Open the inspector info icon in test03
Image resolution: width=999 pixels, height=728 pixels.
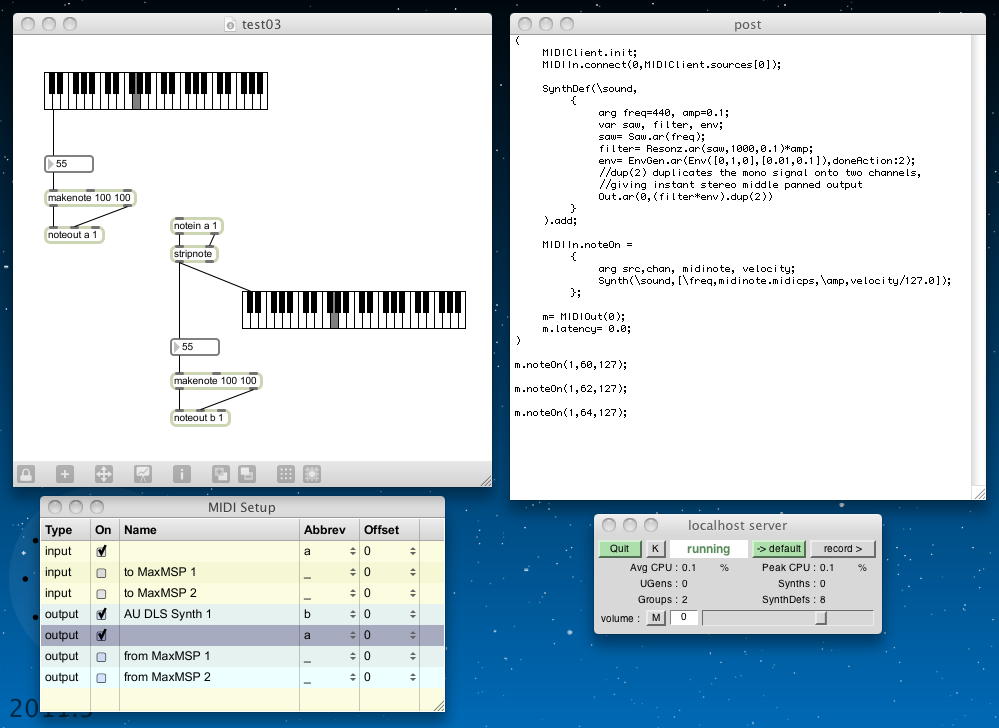182,474
